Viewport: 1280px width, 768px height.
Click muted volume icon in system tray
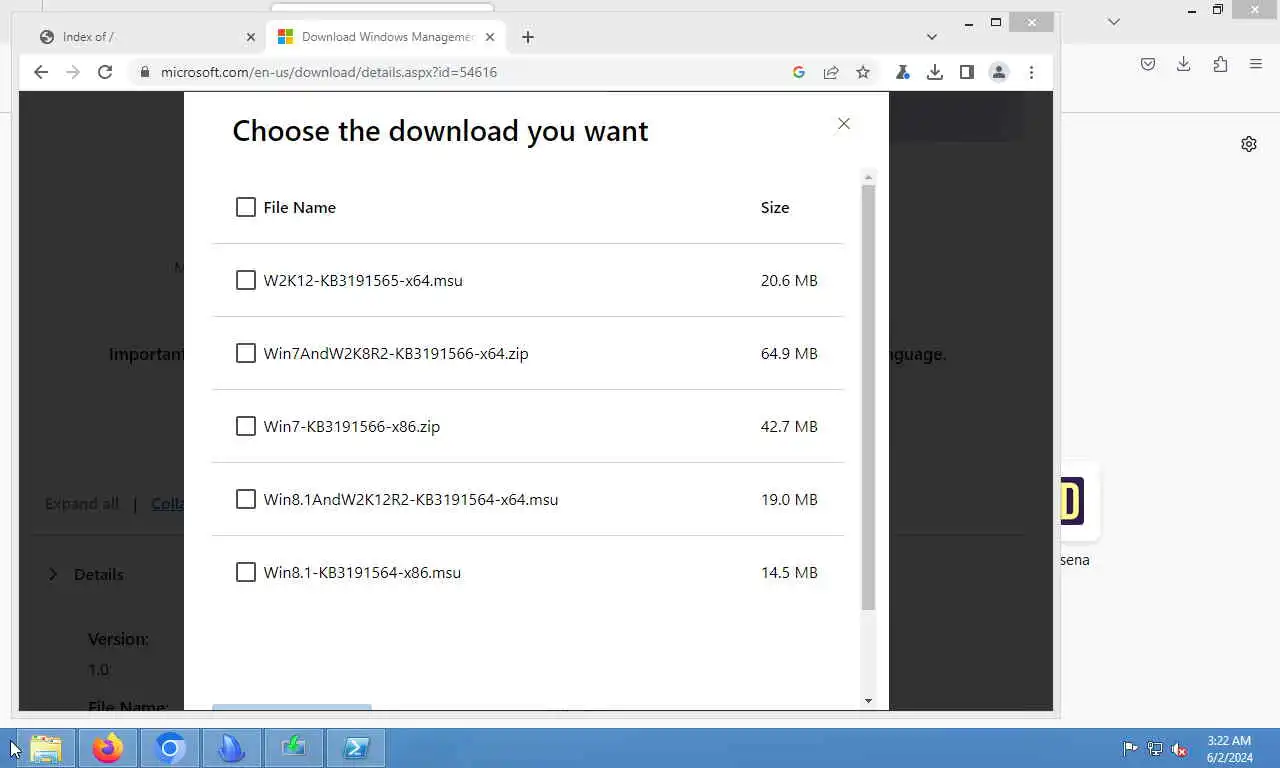click(x=1180, y=748)
